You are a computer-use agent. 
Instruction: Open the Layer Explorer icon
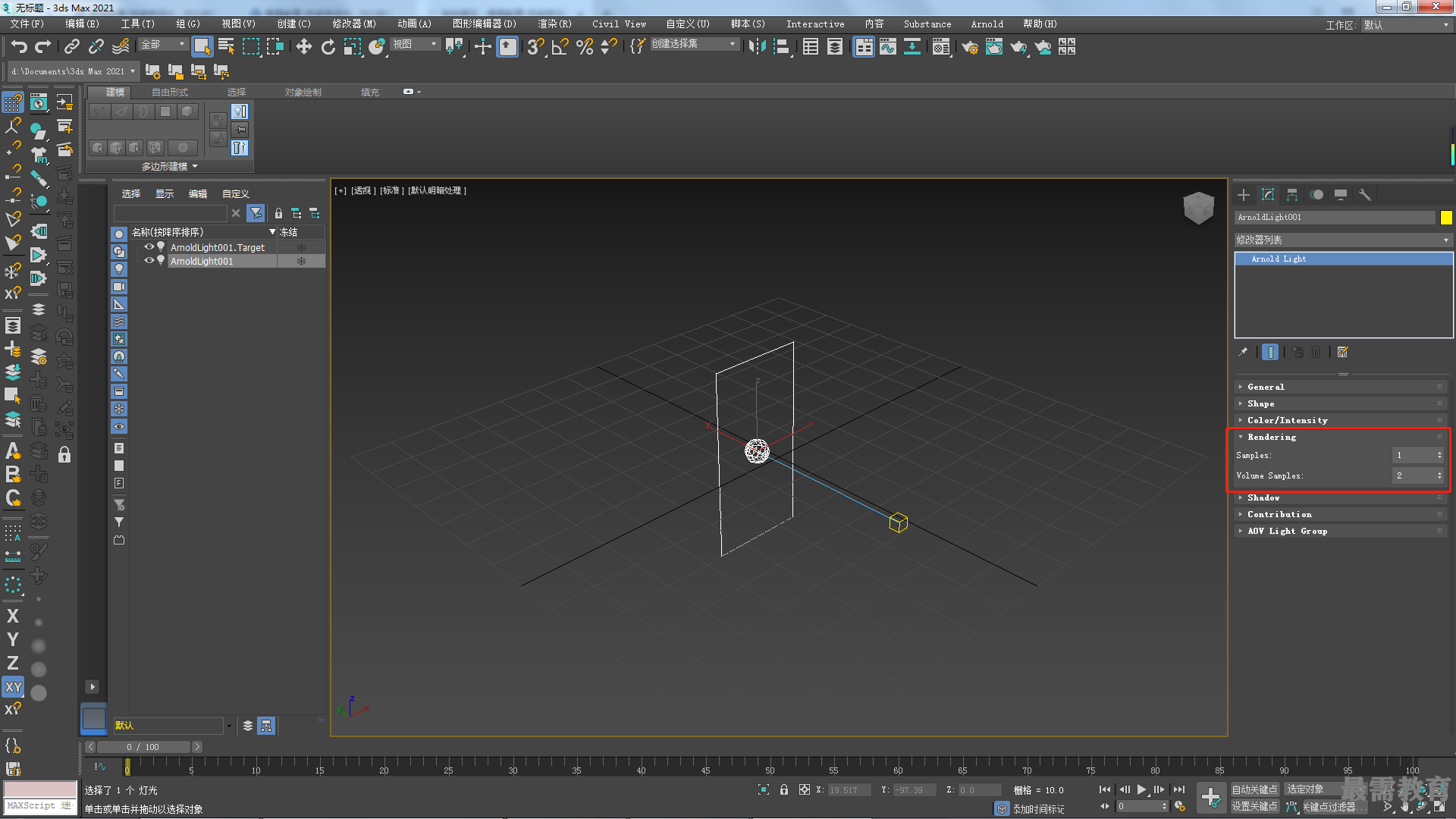[834, 47]
